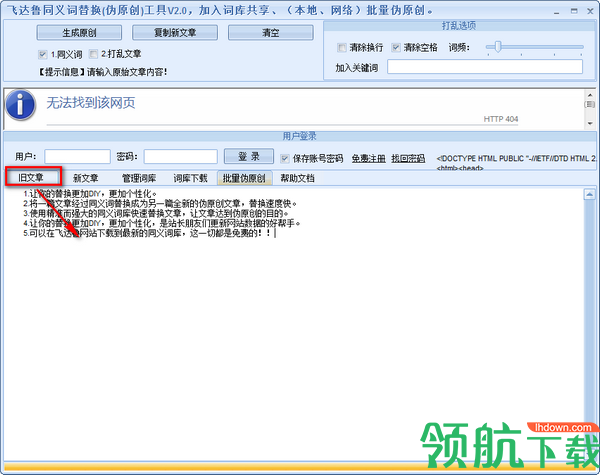Switch to the 新文章 tab

86,178
